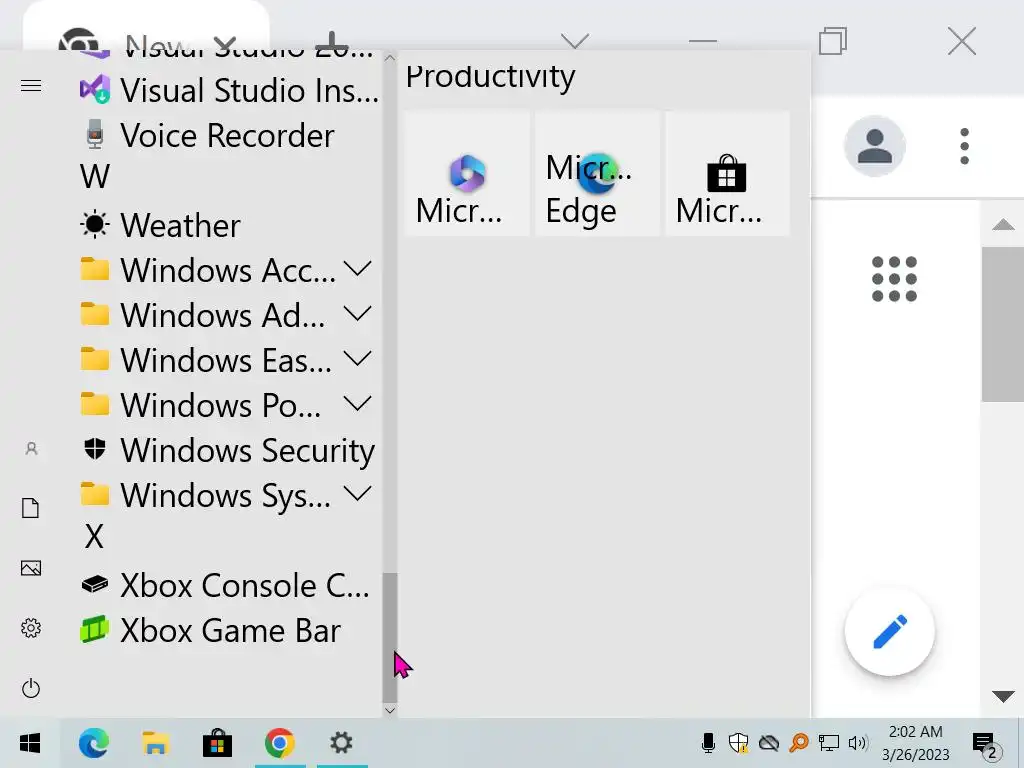Open the Microsoft 365 tile
1024x768 pixels.
coord(466,174)
